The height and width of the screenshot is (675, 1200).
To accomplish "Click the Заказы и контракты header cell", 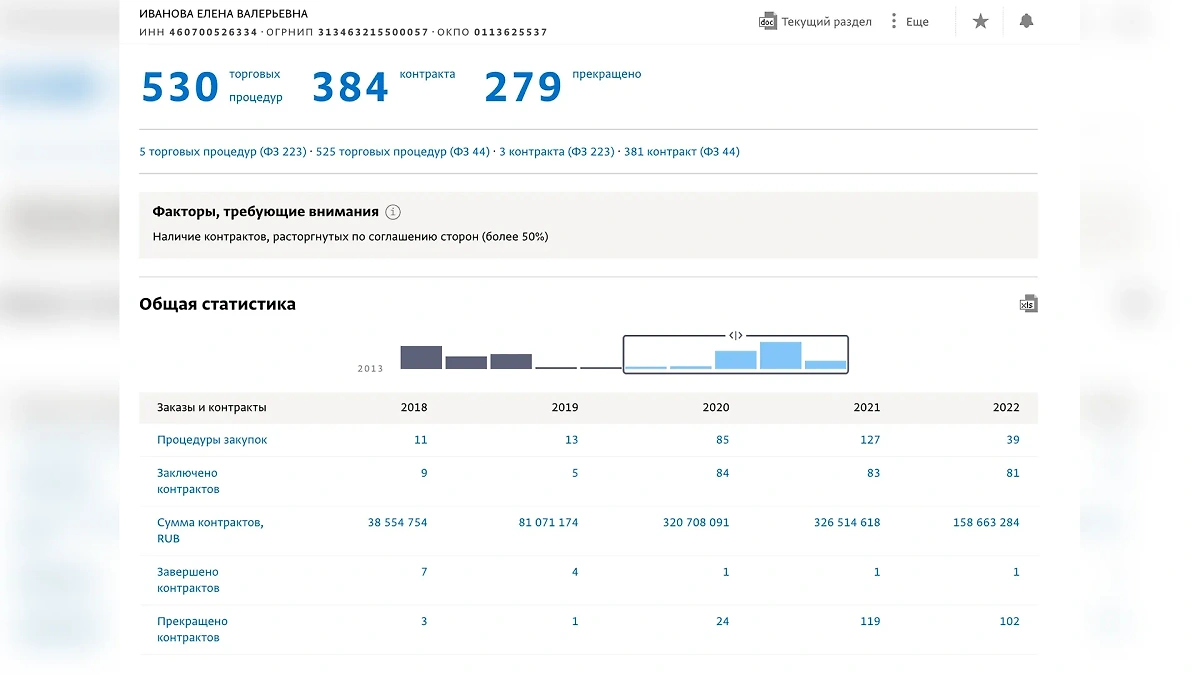I will 212,408.
